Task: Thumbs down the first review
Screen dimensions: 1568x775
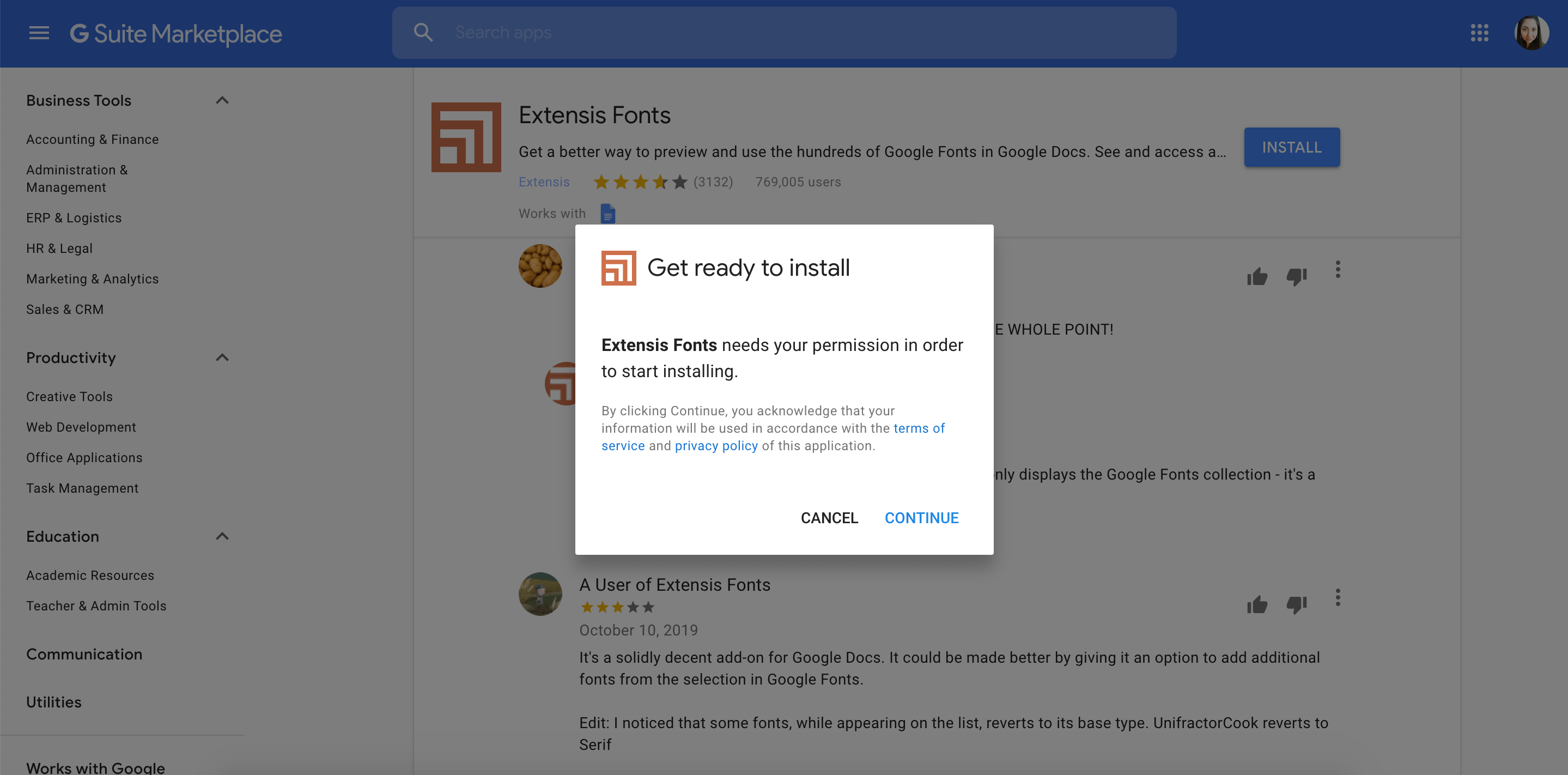Action: point(1297,277)
